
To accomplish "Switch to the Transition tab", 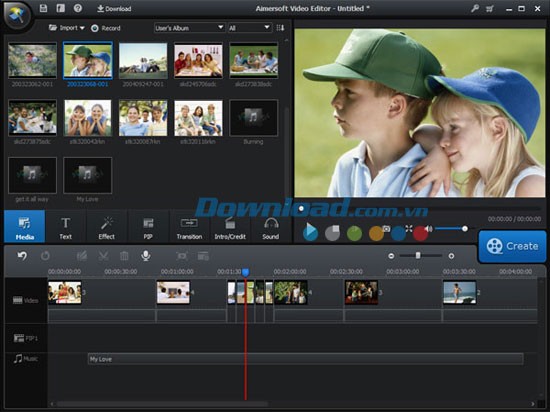I will coord(189,227).
